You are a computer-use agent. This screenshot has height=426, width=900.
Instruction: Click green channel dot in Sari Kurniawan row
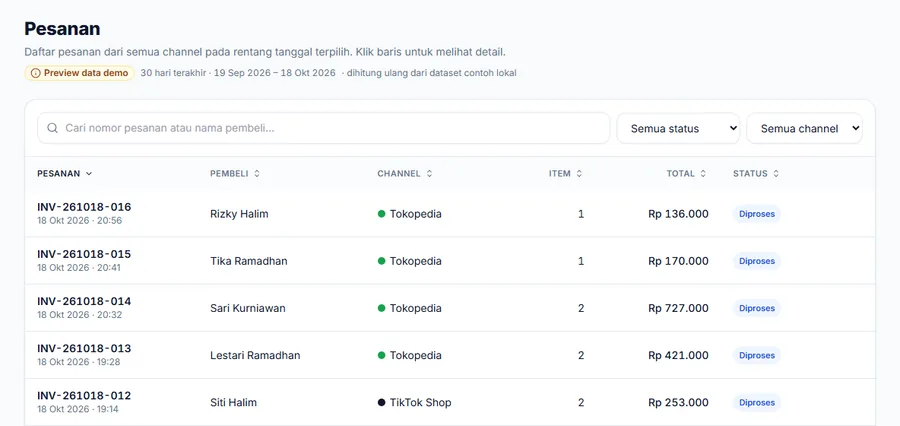coord(381,308)
